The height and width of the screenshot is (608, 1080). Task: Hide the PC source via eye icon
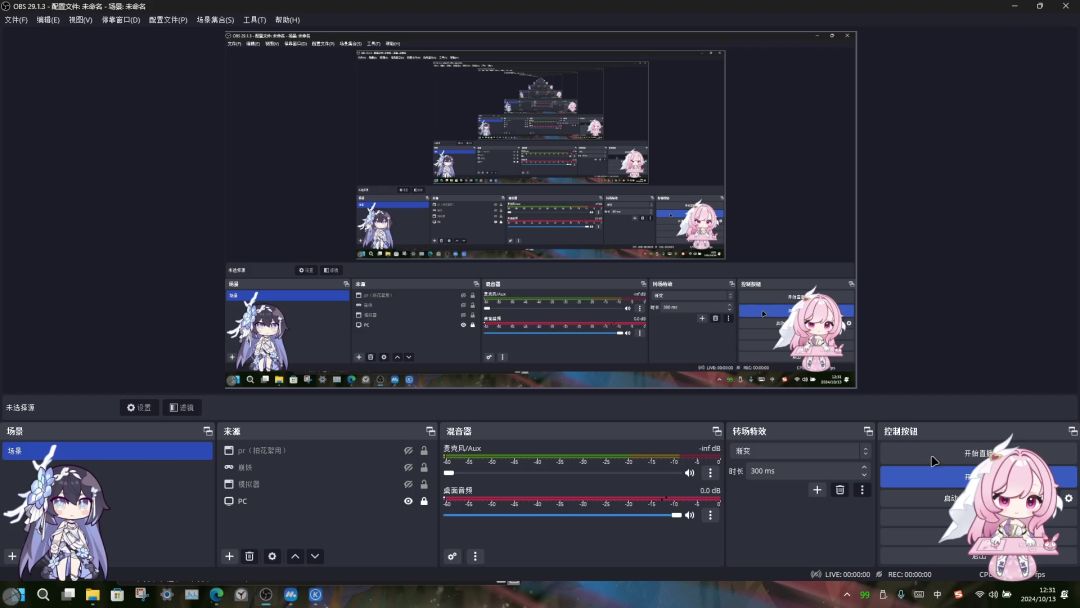pyautogui.click(x=408, y=501)
